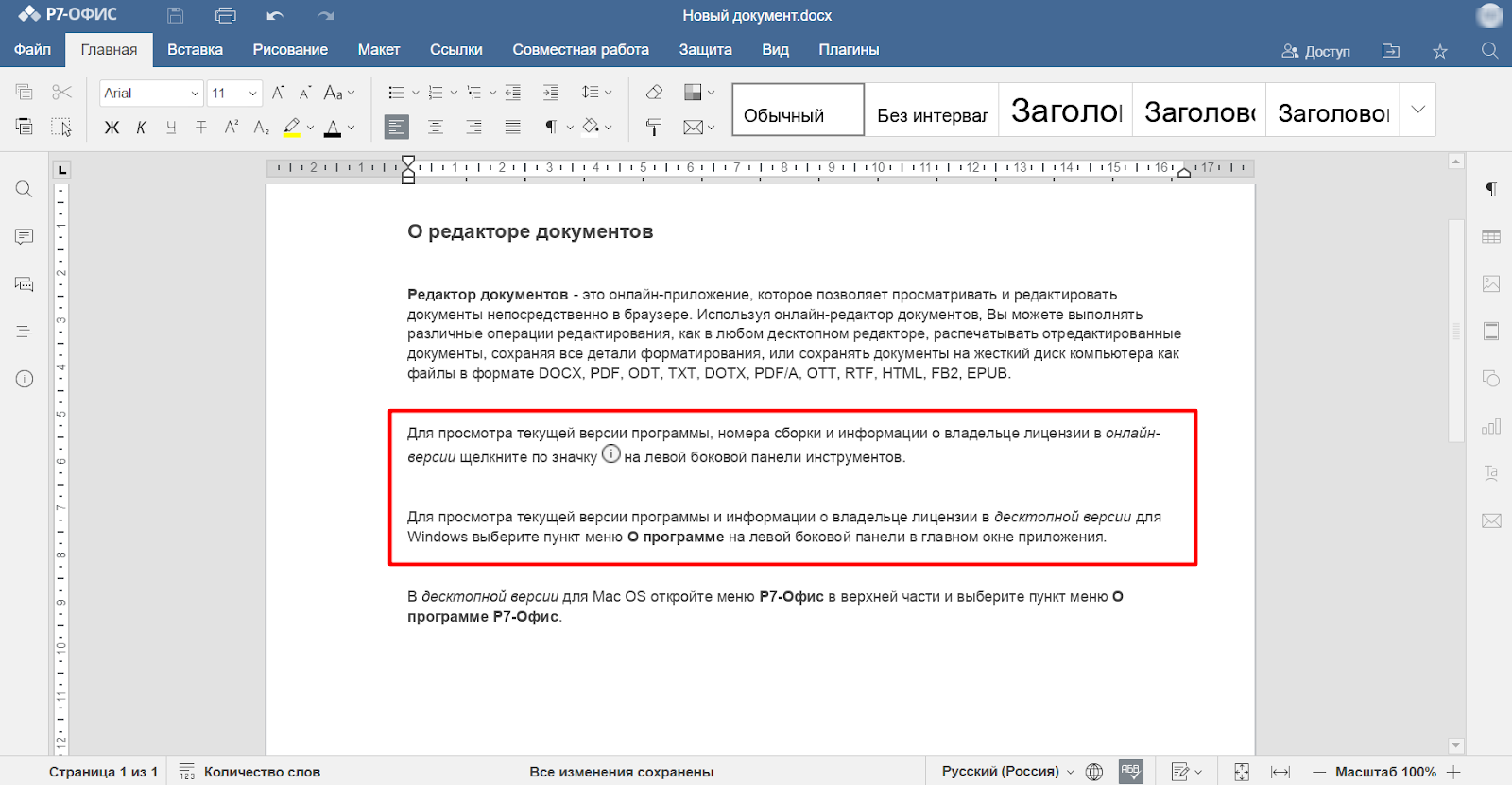Switch to the Рисование tab
The height and width of the screenshot is (785, 1512).
(290, 50)
